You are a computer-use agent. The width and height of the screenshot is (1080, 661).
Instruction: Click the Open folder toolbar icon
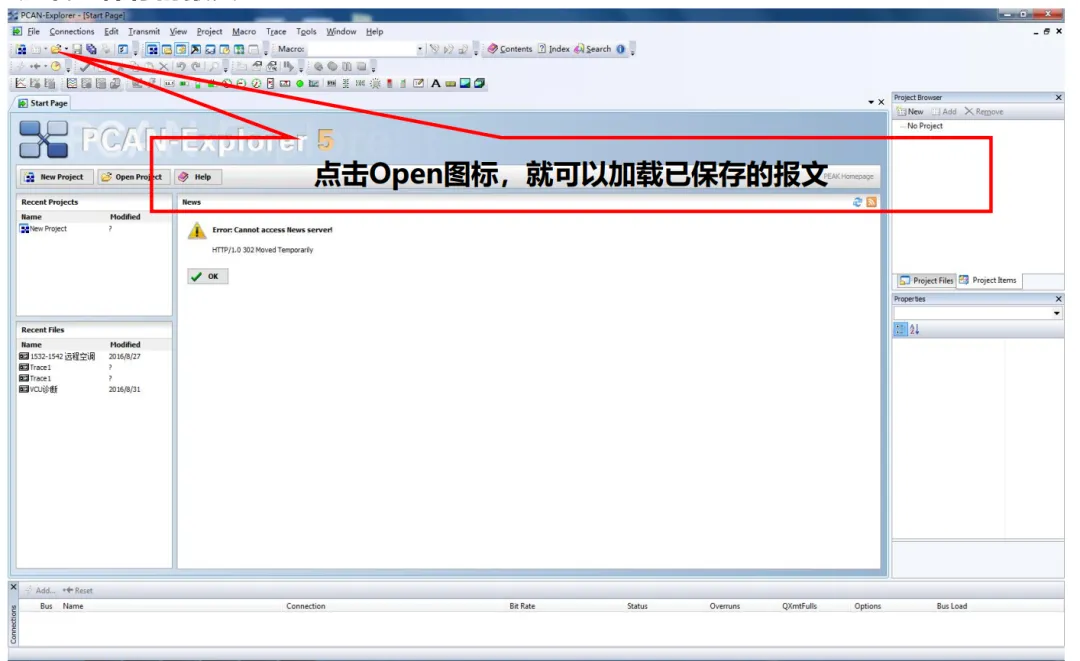(x=56, y=49)
